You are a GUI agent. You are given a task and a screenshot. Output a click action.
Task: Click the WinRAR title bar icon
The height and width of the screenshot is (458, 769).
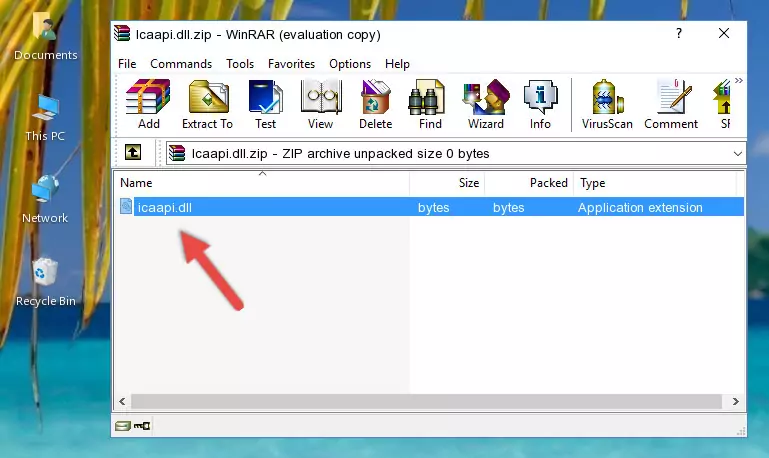(x=122, y=33)
